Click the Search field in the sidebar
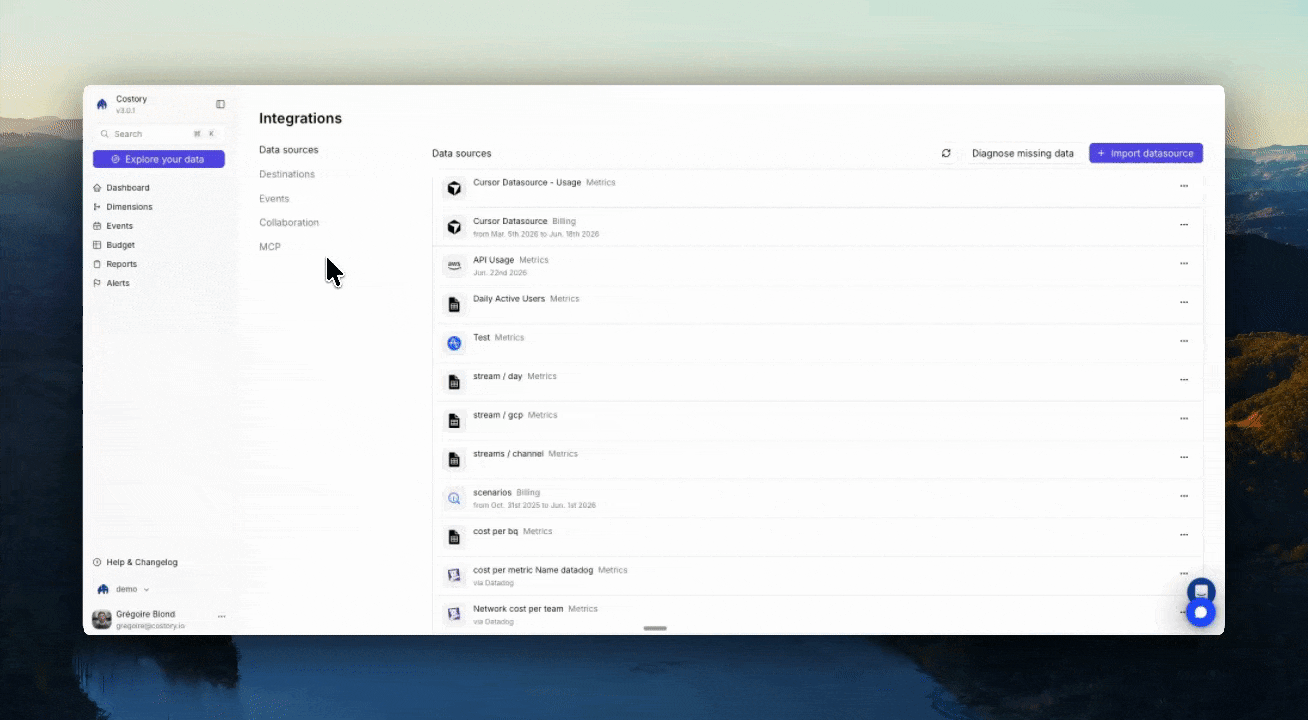The image size is (1308, 720). (159, 133)
